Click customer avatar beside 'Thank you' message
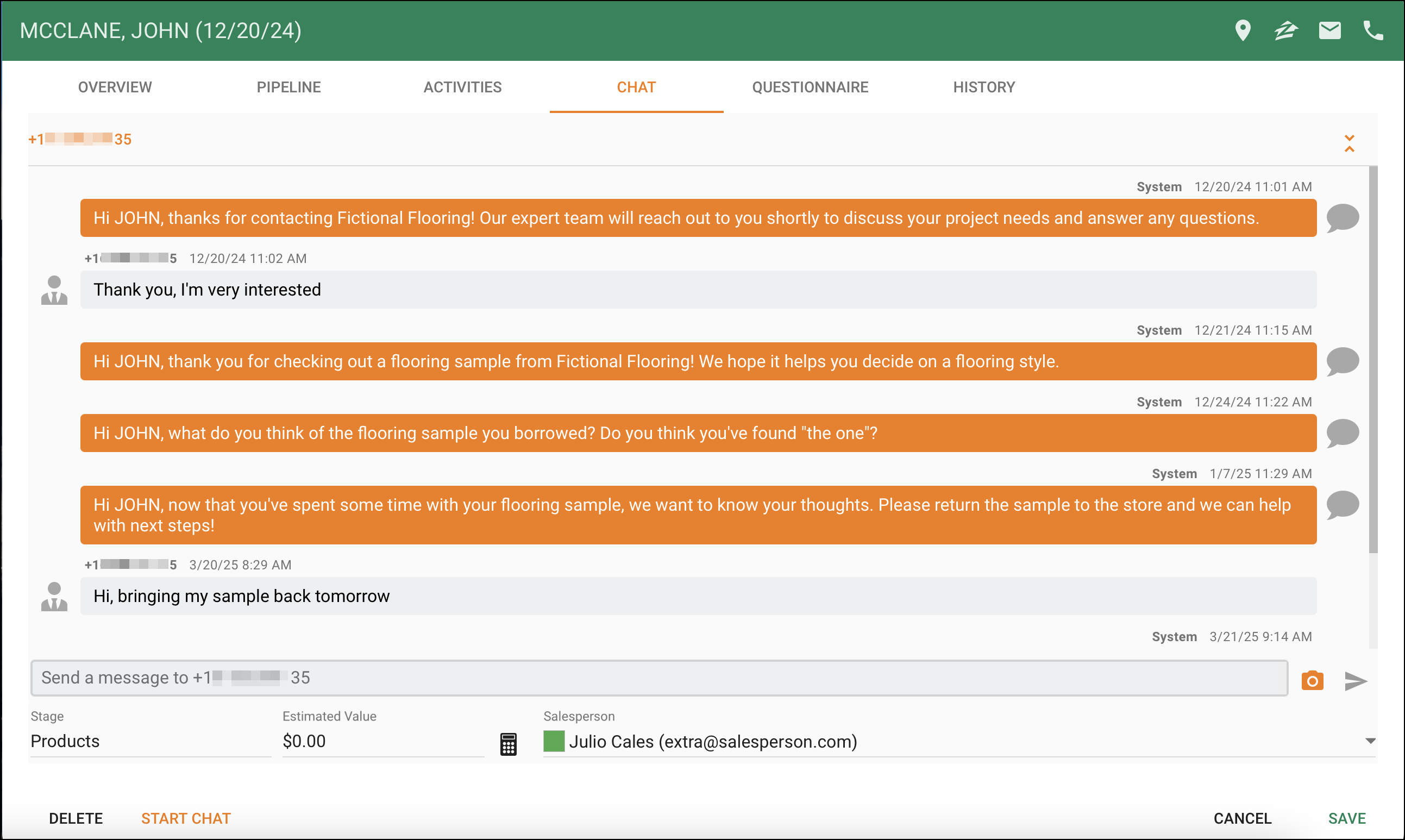Image resolution: width=1405 pixels, height=840 pixels. [54, 290]
